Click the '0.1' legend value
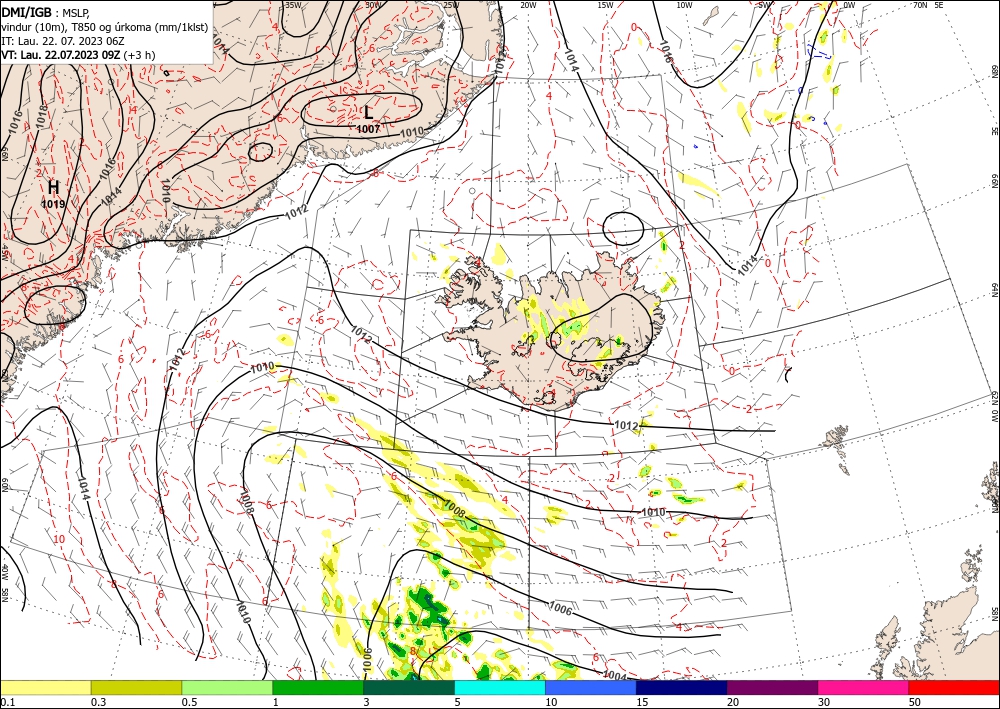The width and height of the screenshot is (1000, 709). click(x=6, y=701)
